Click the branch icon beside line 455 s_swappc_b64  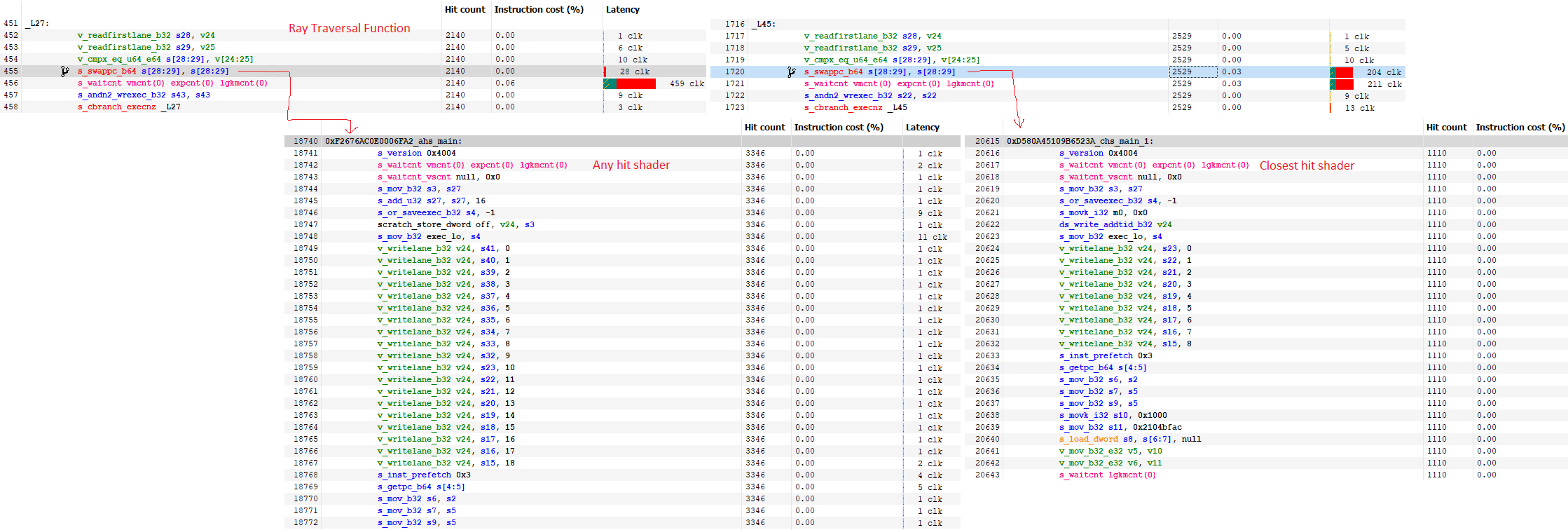(64, 71)
